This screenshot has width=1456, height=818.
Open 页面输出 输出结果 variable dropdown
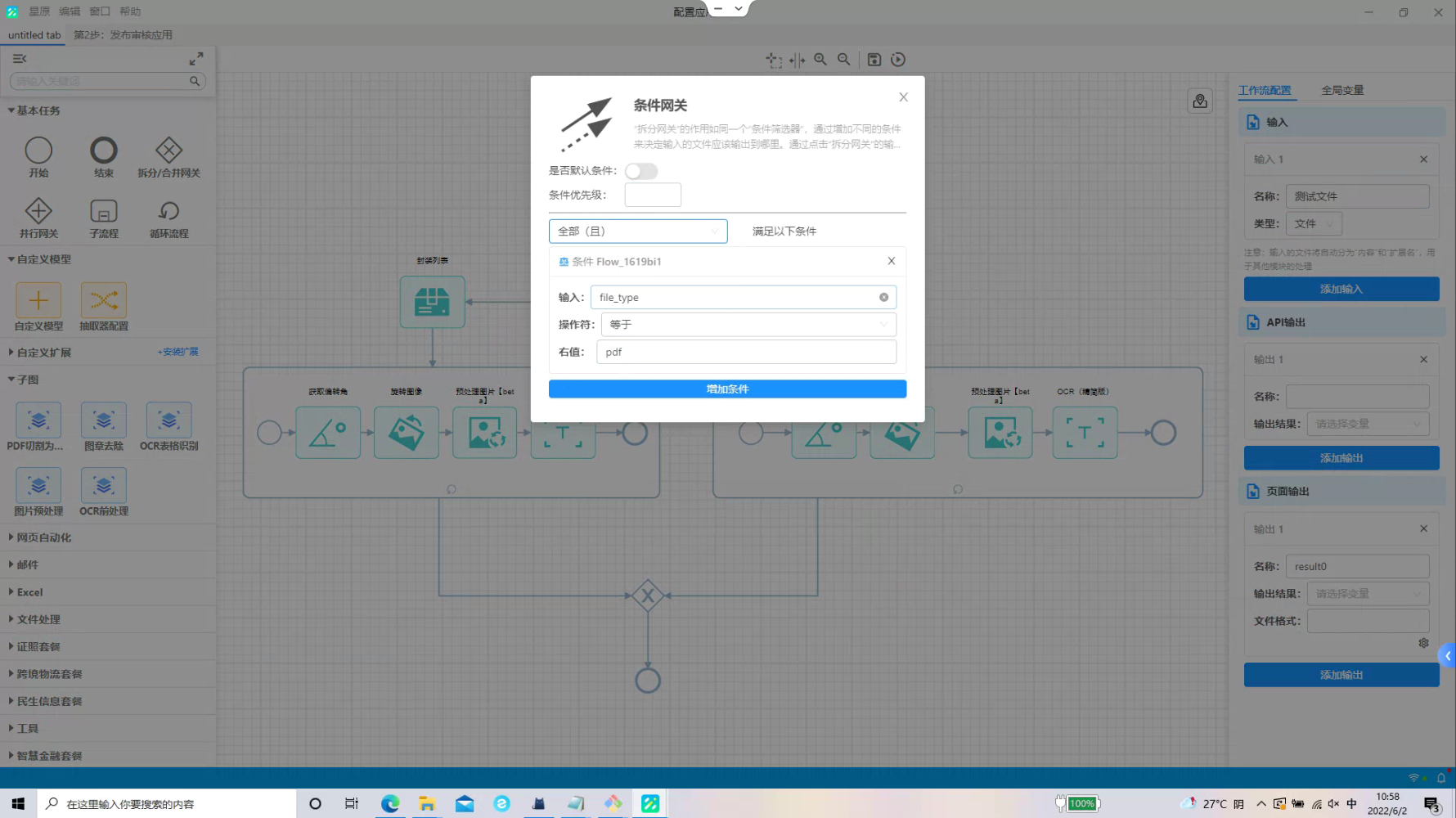click(1368, 594)
